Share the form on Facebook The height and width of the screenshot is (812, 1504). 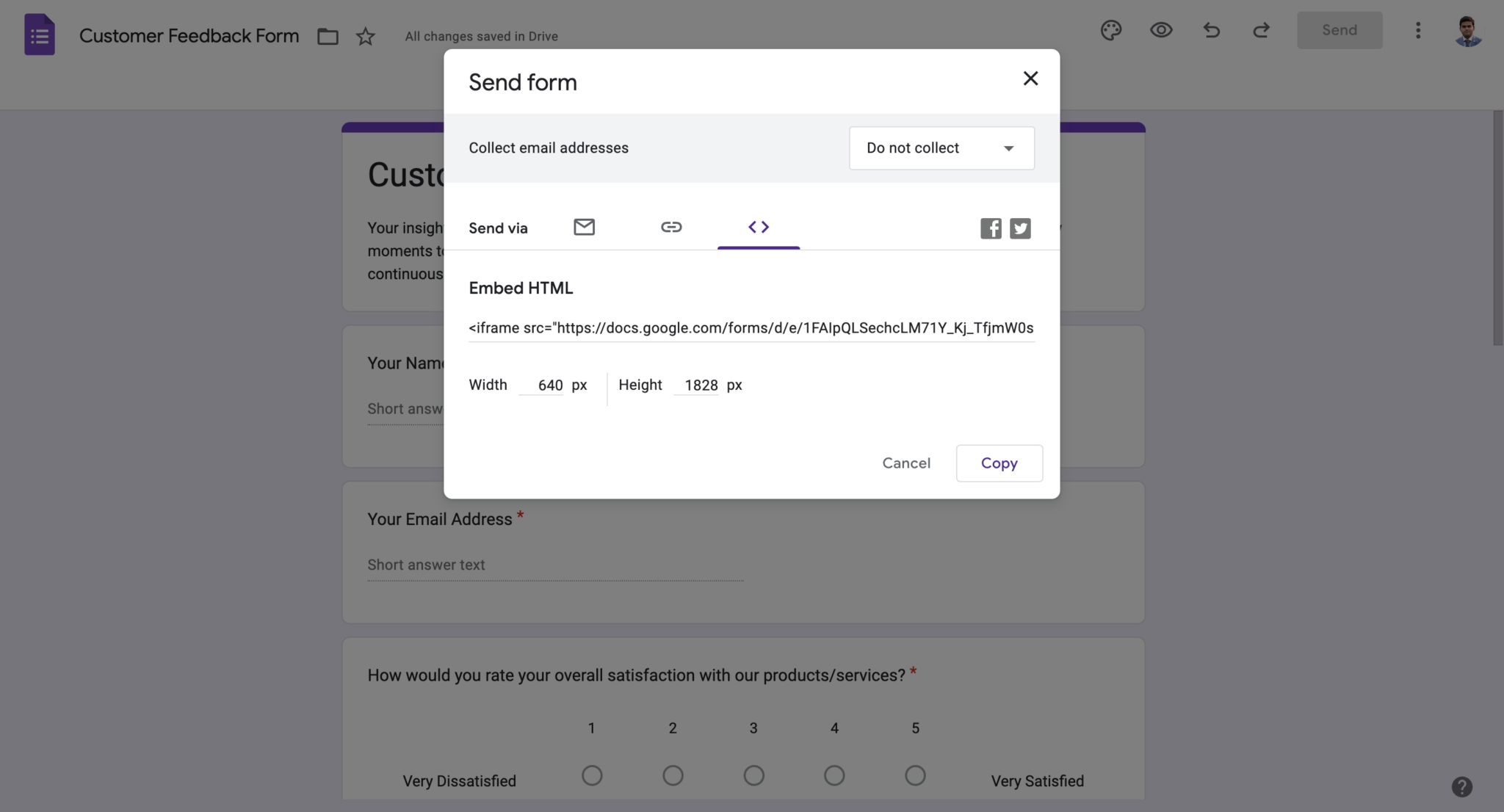991,228
